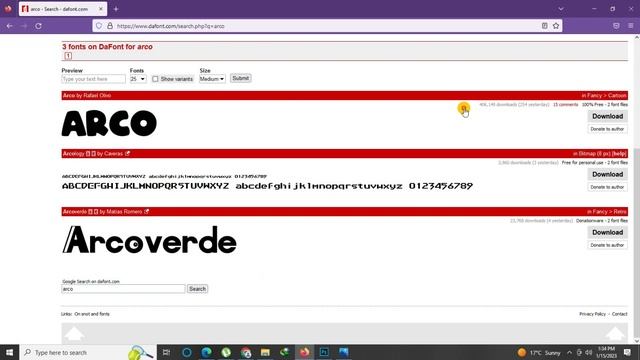
Task: Open Task View in taskbar
Action: click(x=167, y=352)
